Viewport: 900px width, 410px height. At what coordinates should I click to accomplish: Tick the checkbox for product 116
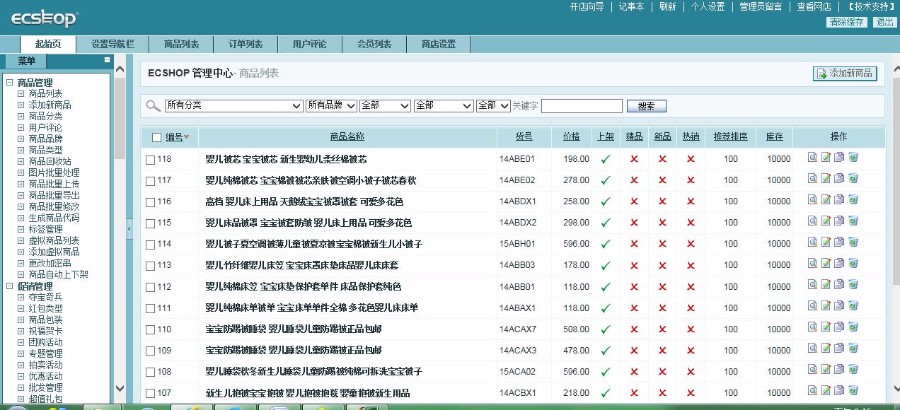(x=150, y=202)
